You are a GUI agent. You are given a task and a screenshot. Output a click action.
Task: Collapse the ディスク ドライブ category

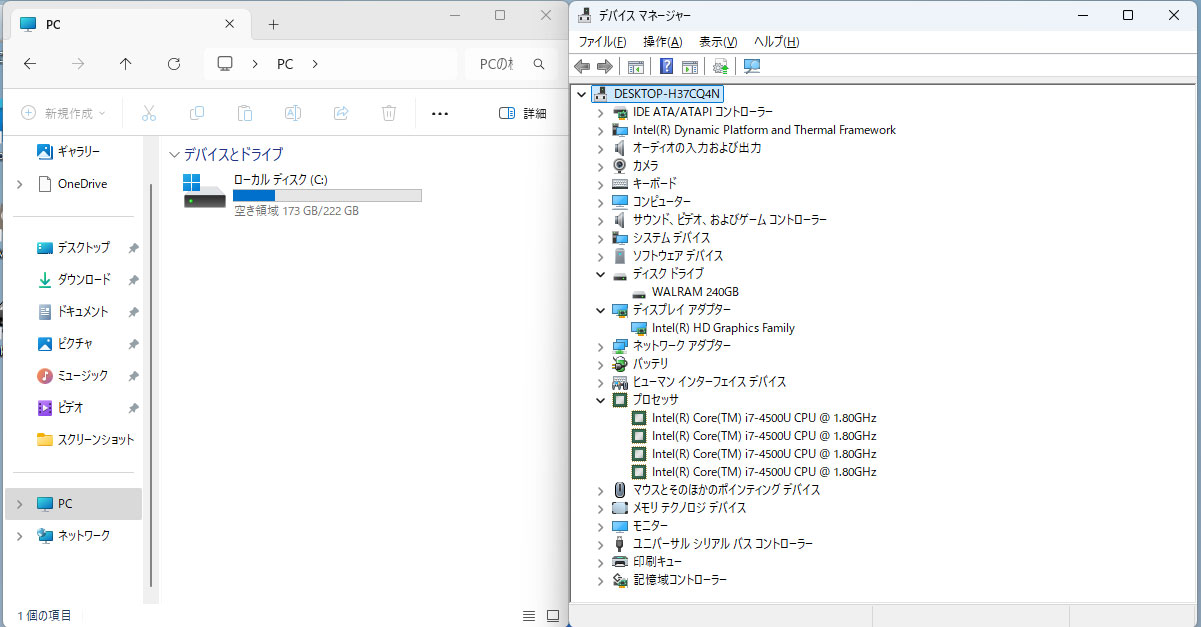600,274
